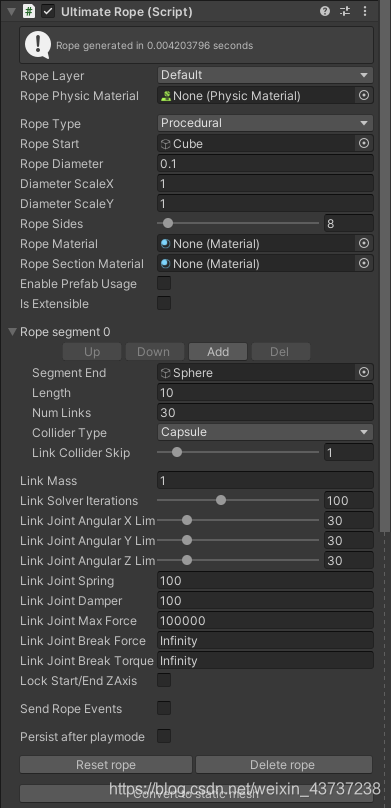Click the Link Collider Skip slider handle
The height and width of the screenshot is (808, 391).
[x=177, y=452]
